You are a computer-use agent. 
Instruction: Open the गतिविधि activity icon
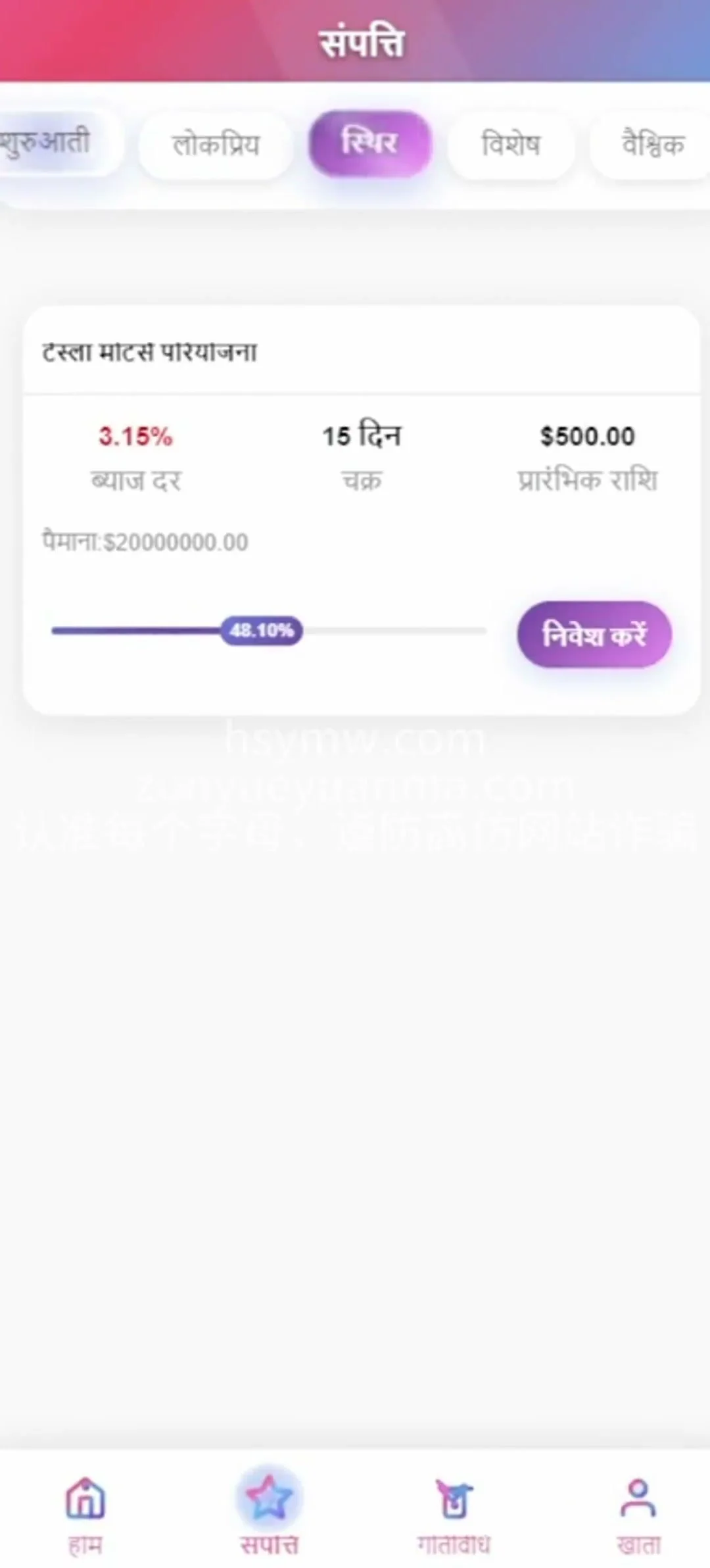tap(454, 1498)
